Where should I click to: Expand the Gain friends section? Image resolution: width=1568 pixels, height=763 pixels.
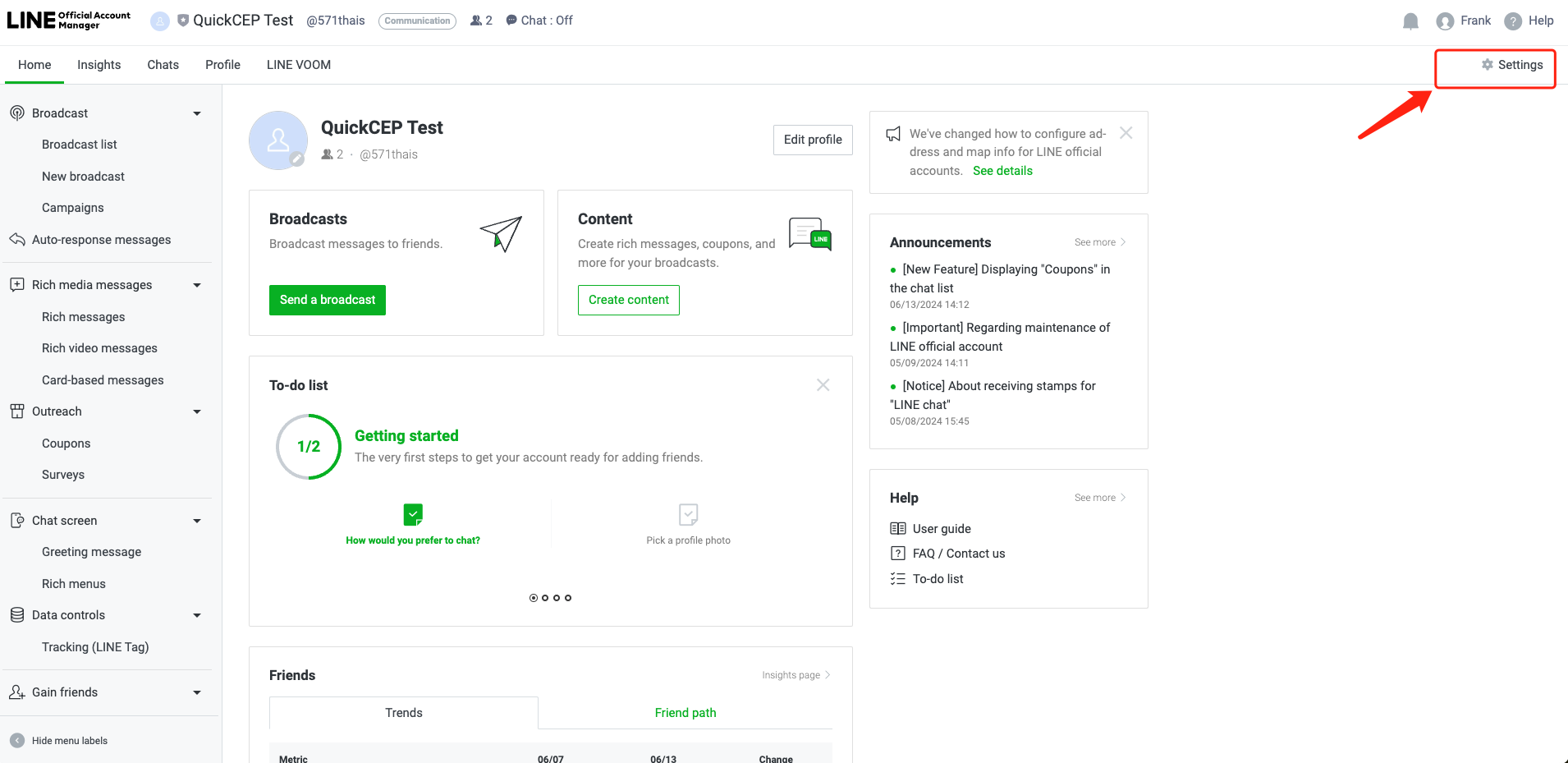pos(197,692)
